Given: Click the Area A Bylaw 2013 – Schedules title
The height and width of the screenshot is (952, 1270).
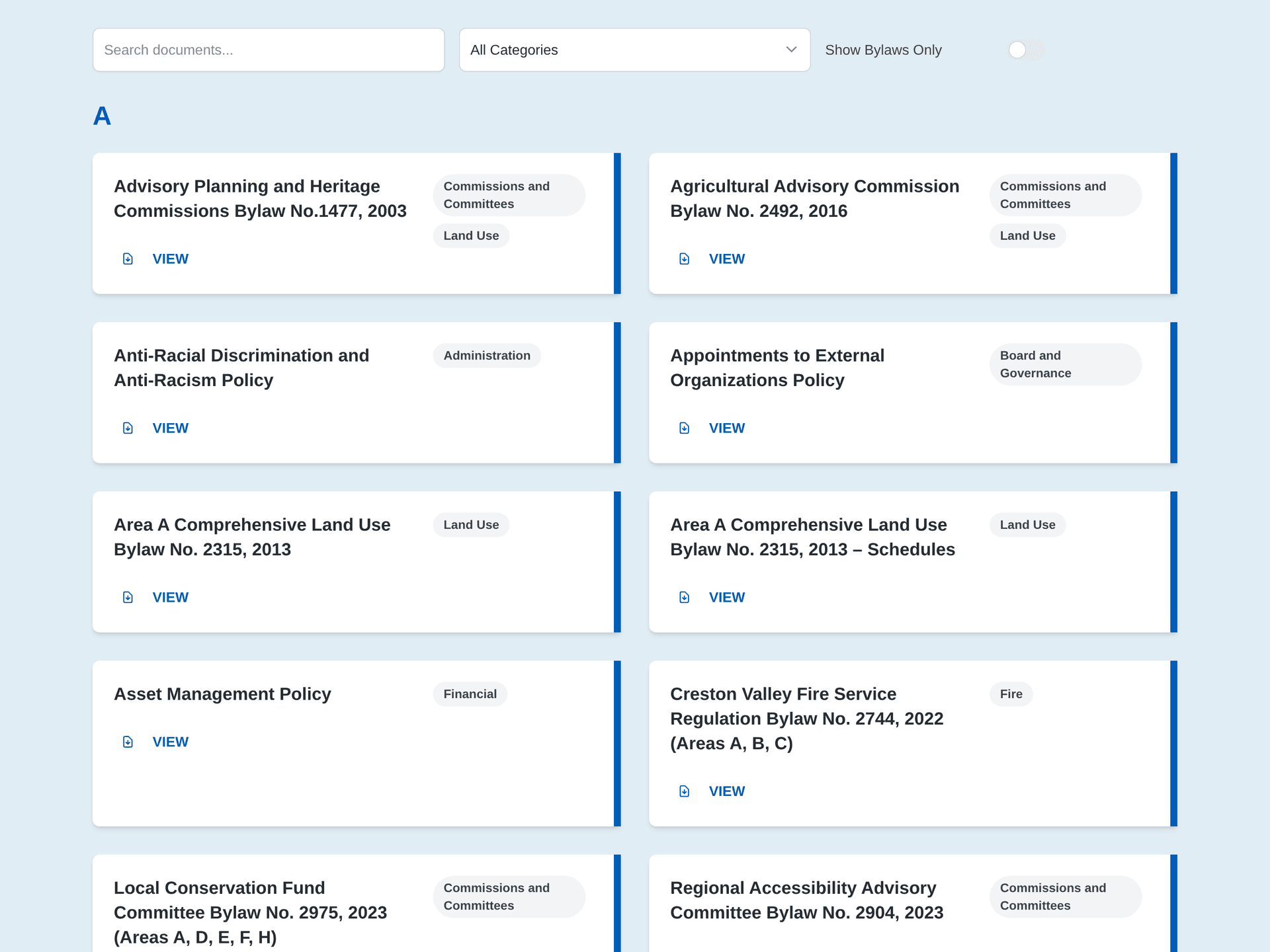Looking at the screenshot, I should click(x=812, y=537).
